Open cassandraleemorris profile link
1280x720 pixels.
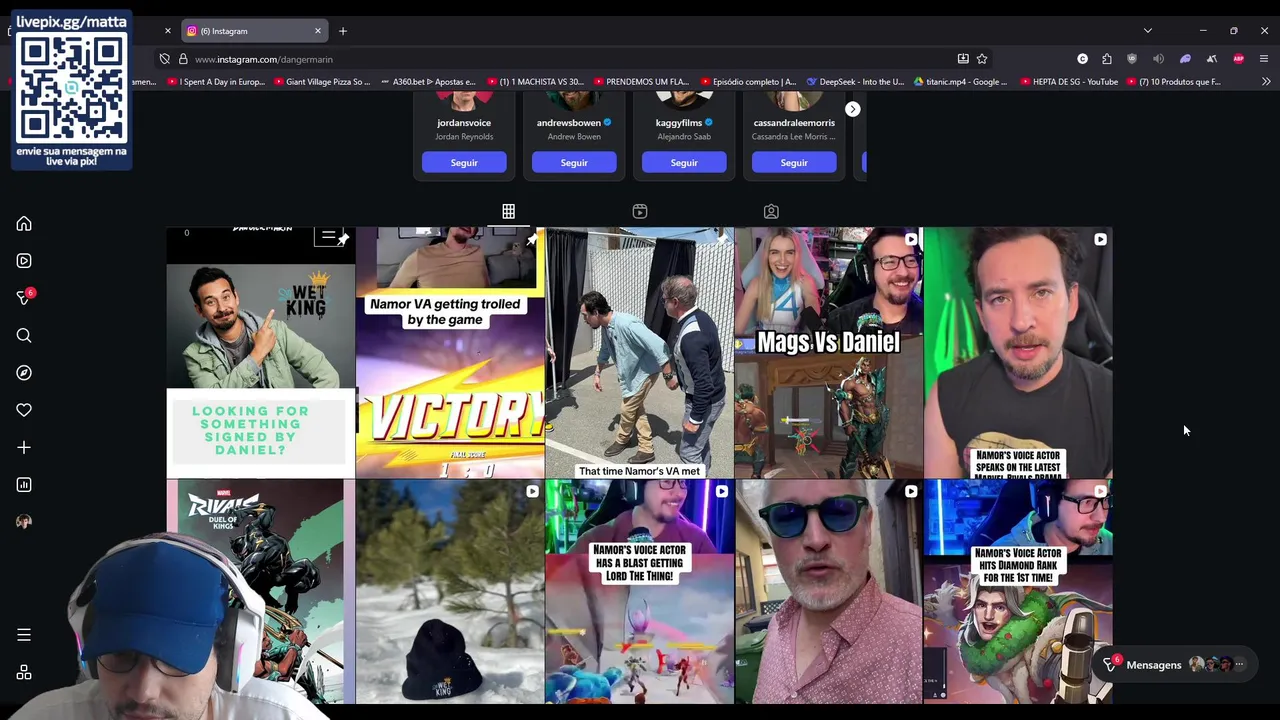pyautogui.click(x=794, y=123)
